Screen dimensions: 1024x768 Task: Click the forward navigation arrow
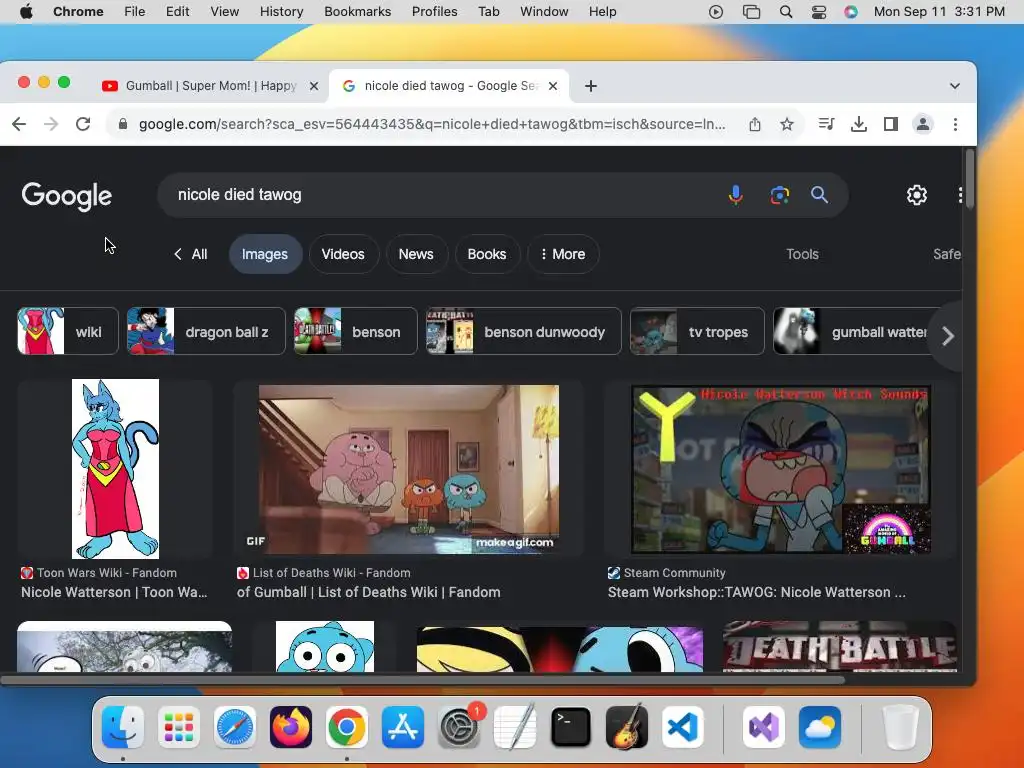[51, 124]
